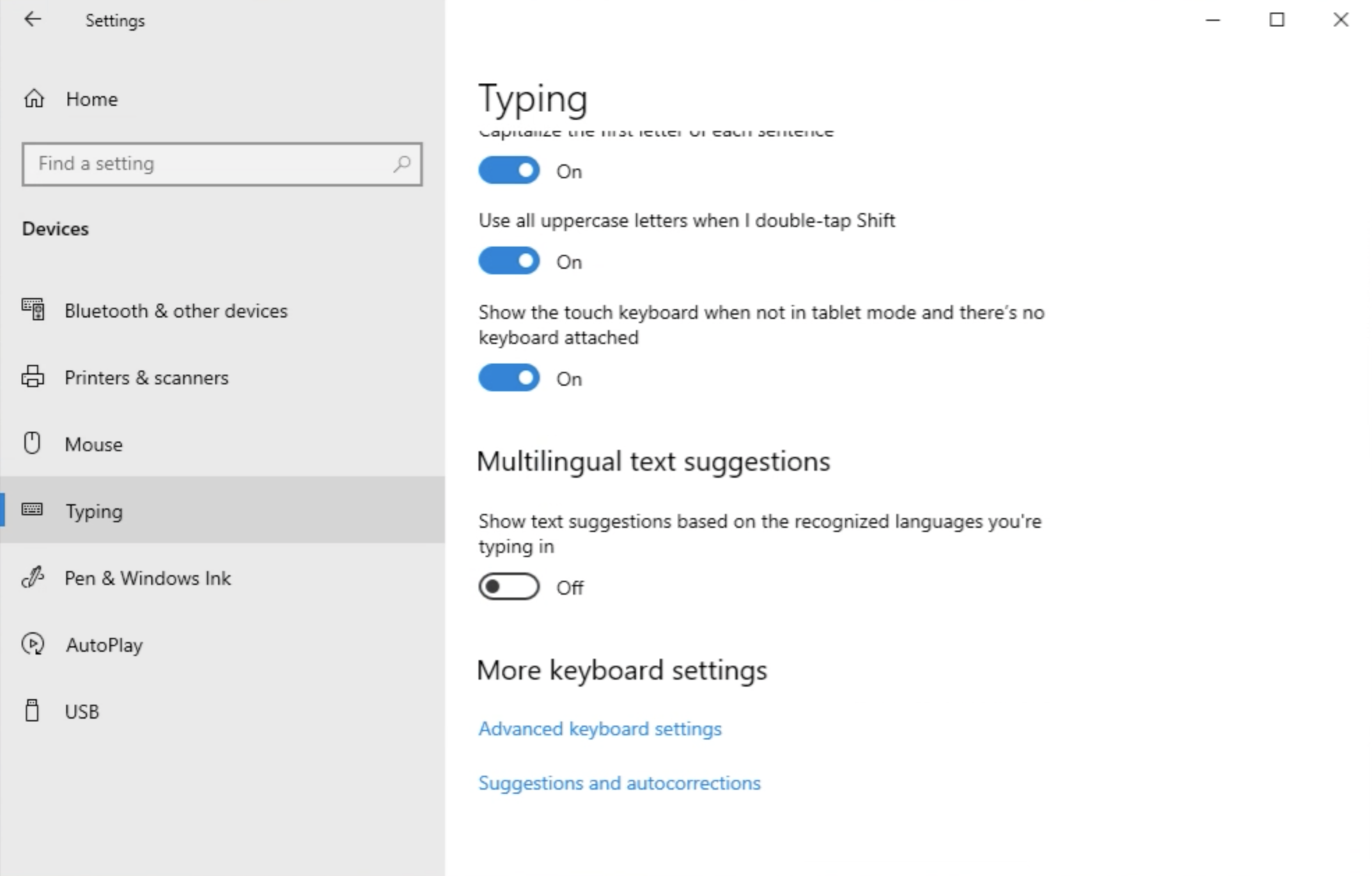The width and height of the screenshot is (1372, 876).
Task: Open Mouse settings via its icon
Action: 32,444
